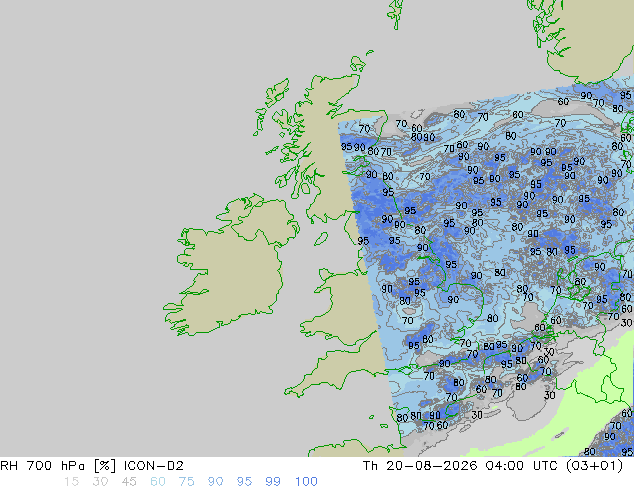
Task: Select the 99 legend value
Action: (x=273, y=482)
